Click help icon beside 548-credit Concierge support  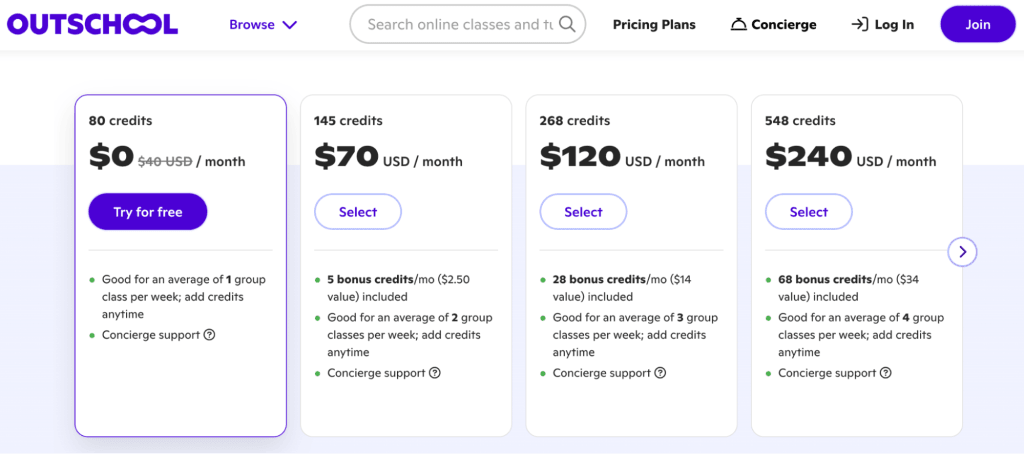(x=886, y=373)
